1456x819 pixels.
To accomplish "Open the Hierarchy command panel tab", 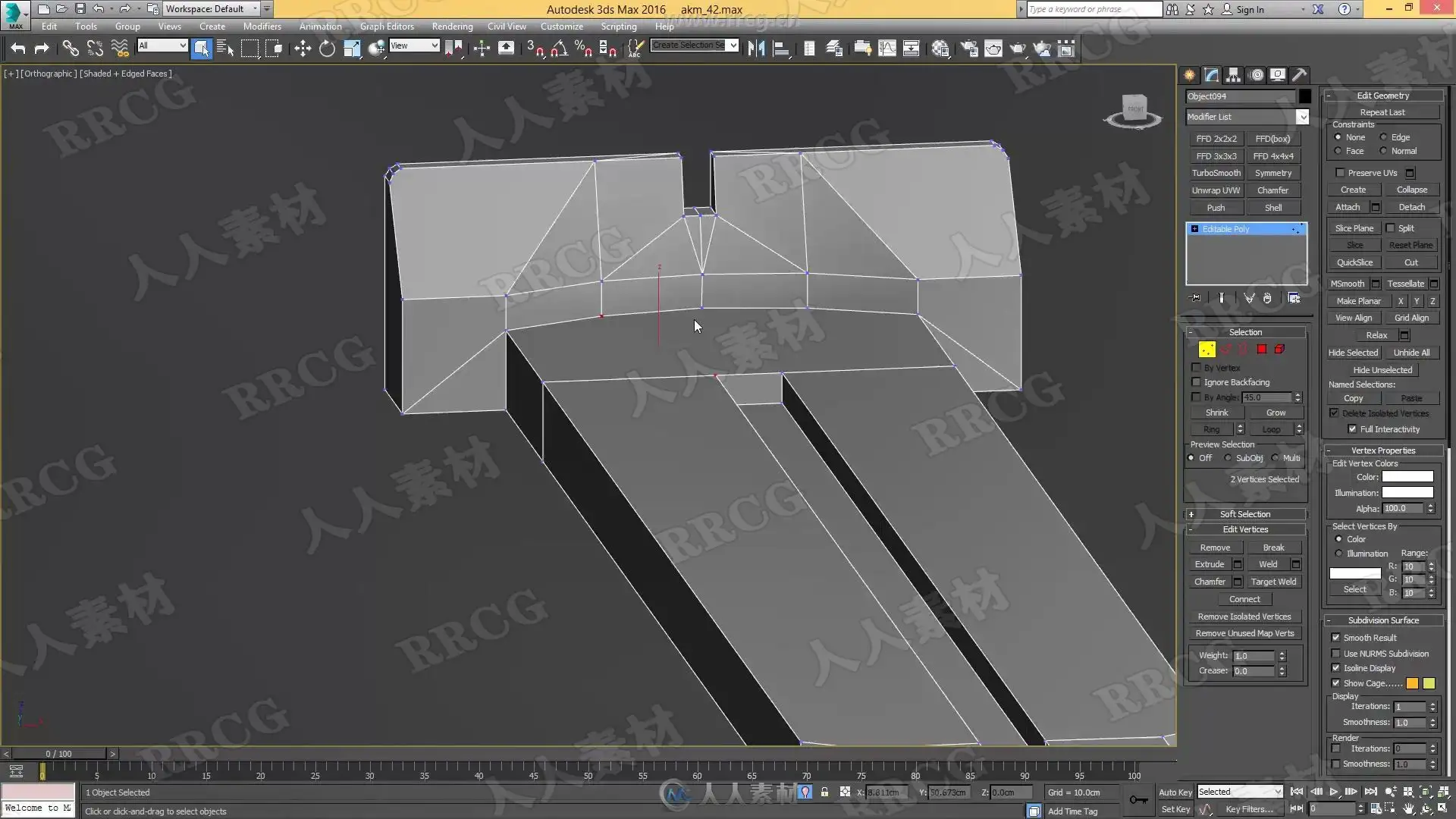I will pos(1233,75).
